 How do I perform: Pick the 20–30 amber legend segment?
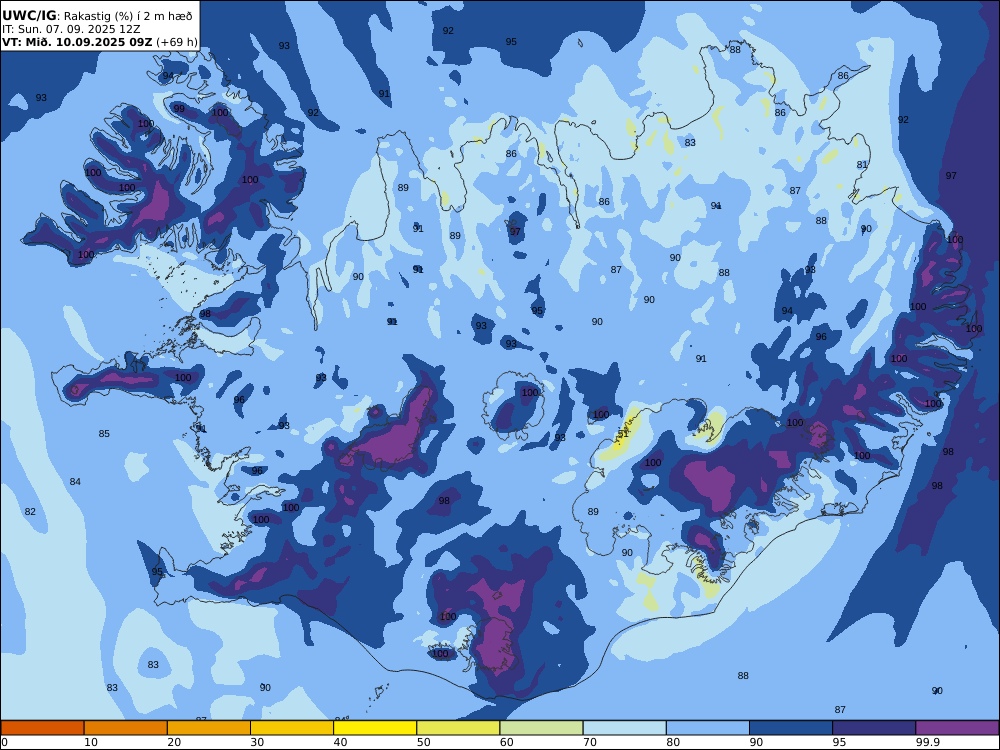coord(209,728)
